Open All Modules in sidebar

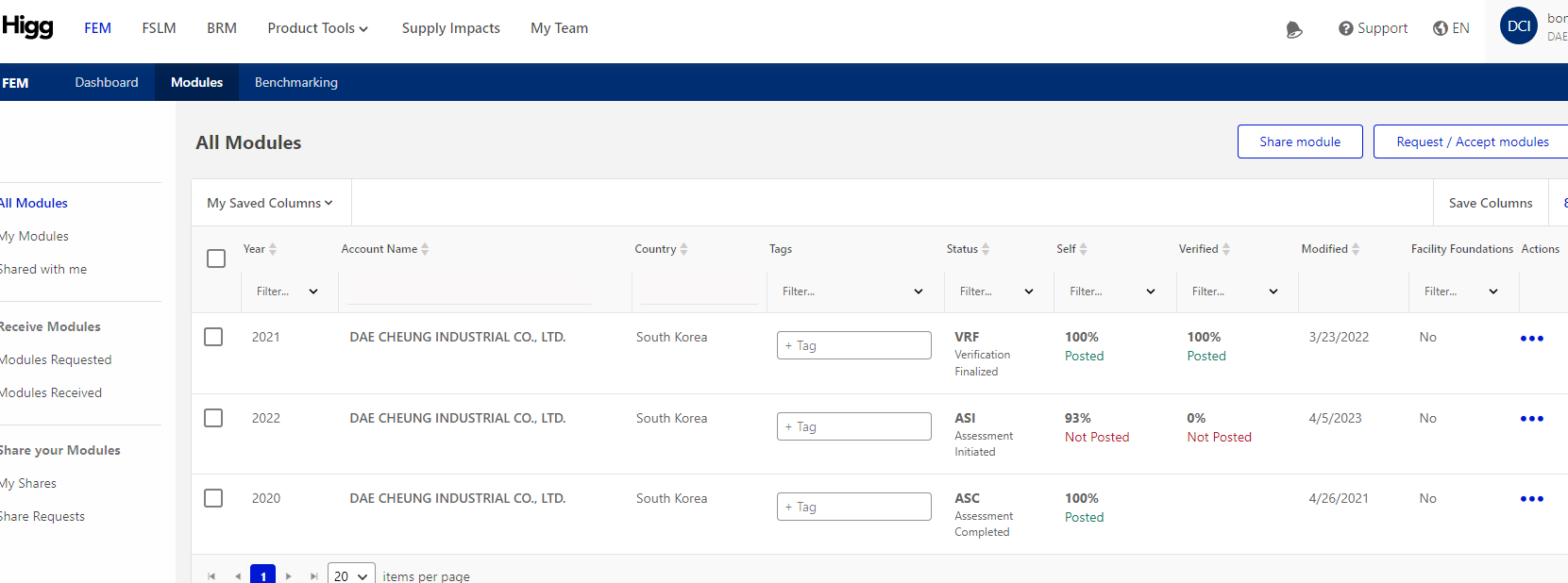[x=34, y=203]
